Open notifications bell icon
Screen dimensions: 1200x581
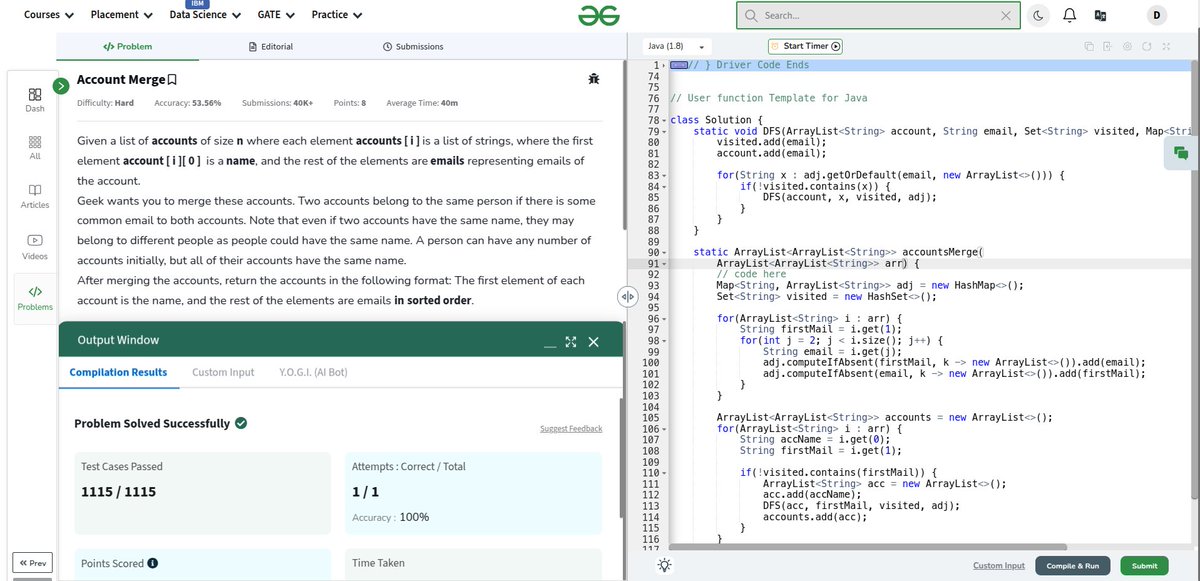point(1069,15)
